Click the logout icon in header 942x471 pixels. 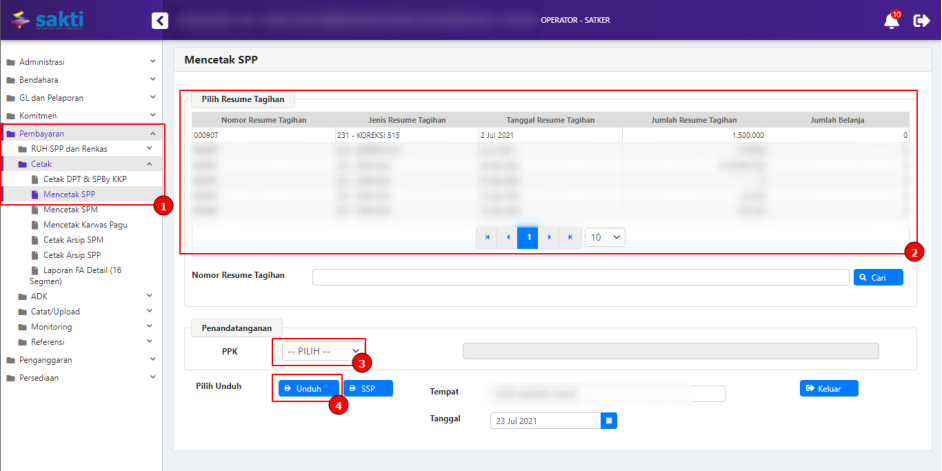coord(921,21)
